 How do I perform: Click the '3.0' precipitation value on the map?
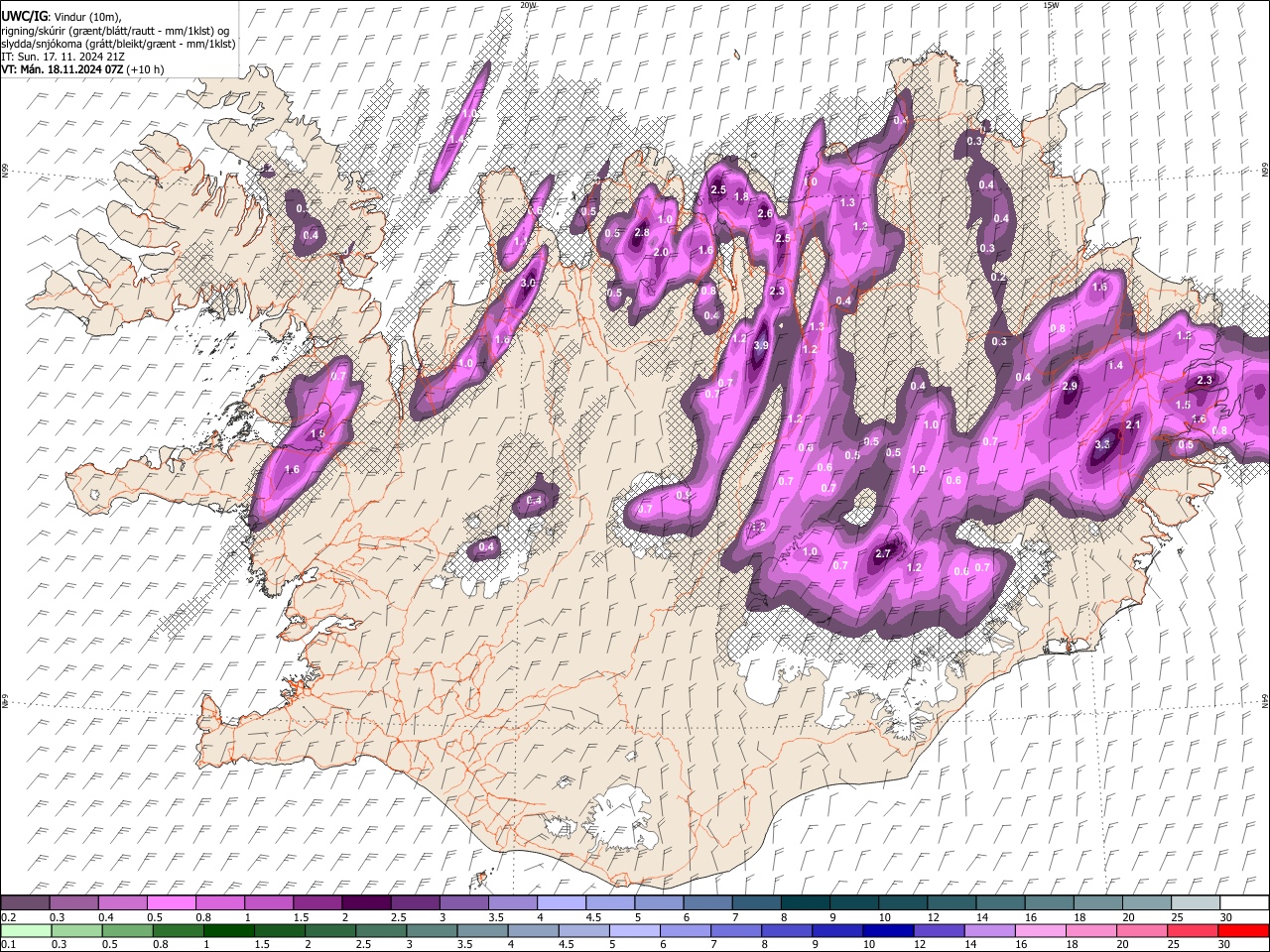[x=528, y=283]
